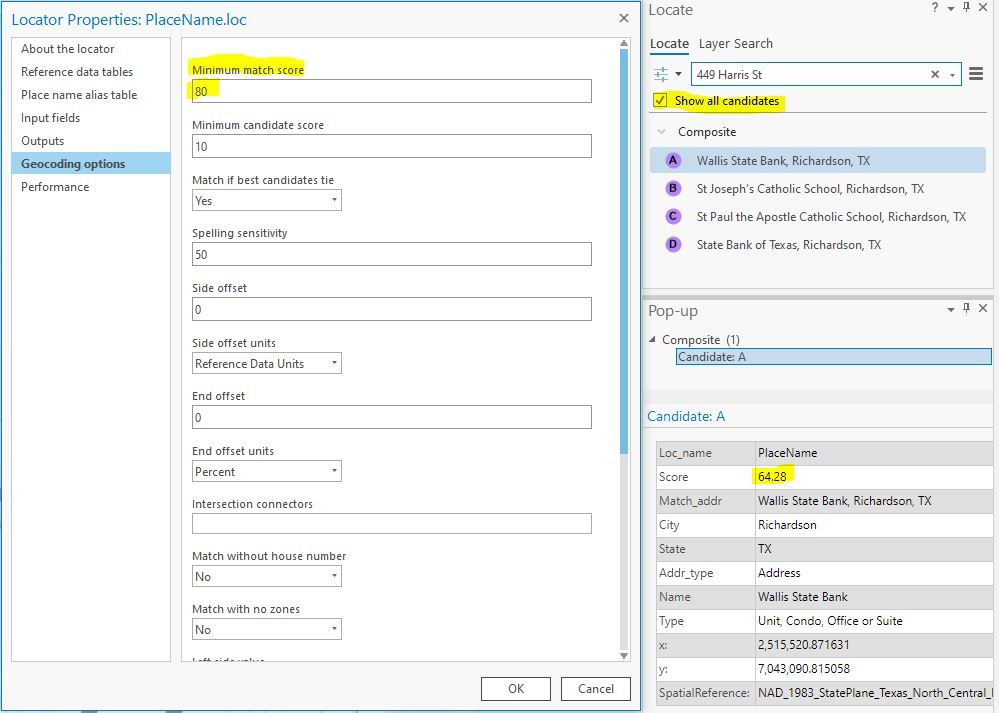Clear the 449 Harris St search text
Screen dimensions: 999x713
[935, 75]
